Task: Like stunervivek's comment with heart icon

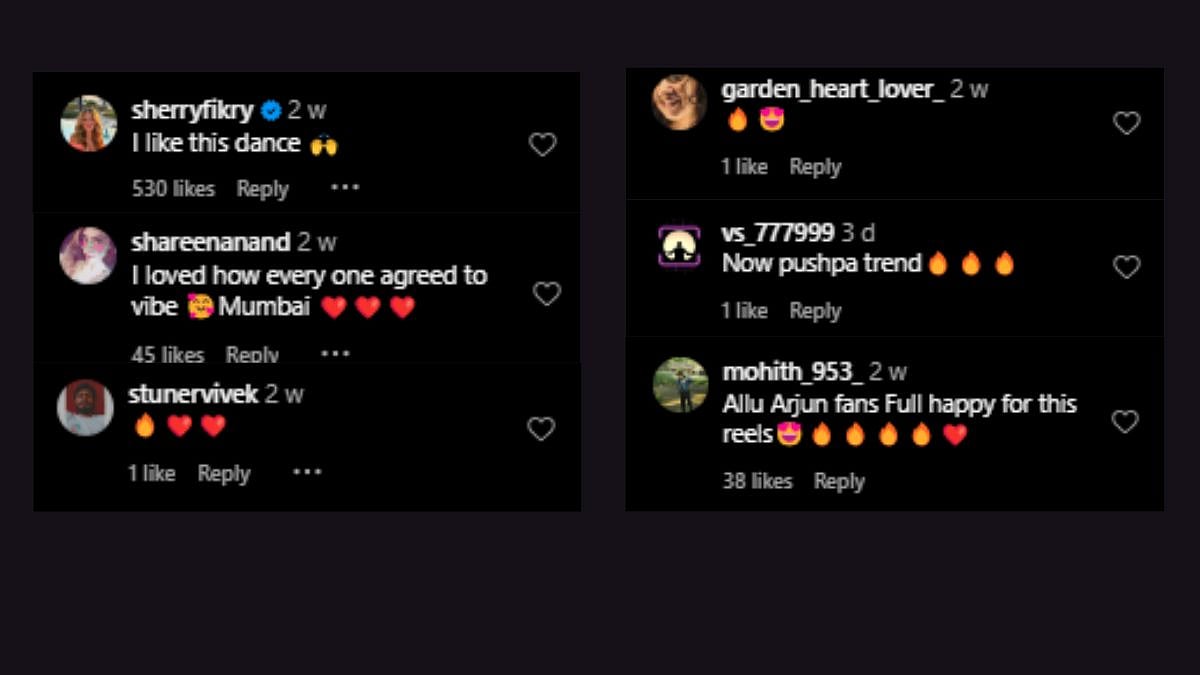Action: pyautogui.click(x=541, y=429)
